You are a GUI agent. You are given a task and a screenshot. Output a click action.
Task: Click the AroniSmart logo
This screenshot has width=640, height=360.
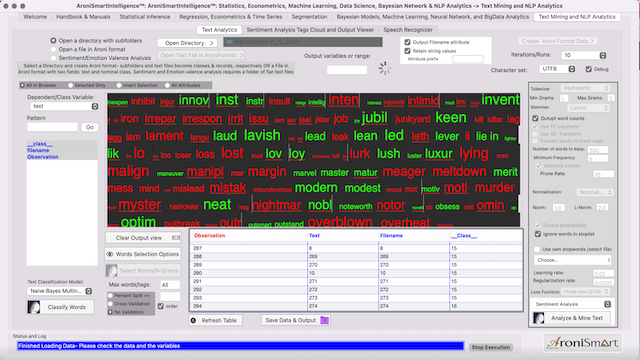pos(583,343)
